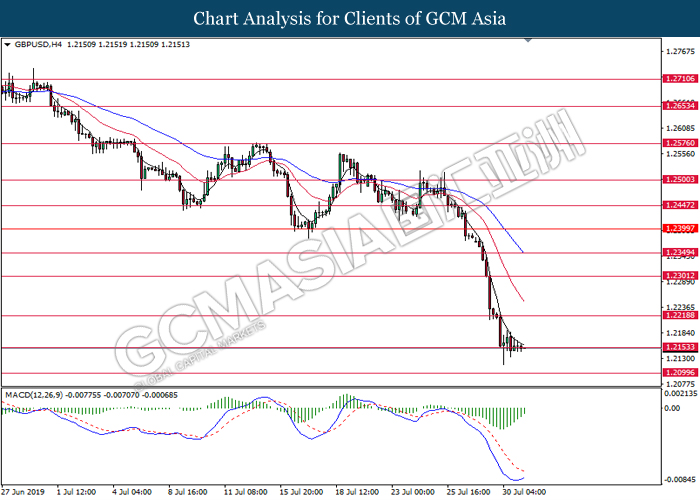The height and width of the screenshot is (500, 700).
Task: Select the 1.26534 price level label
Action: tap(680, 106)
